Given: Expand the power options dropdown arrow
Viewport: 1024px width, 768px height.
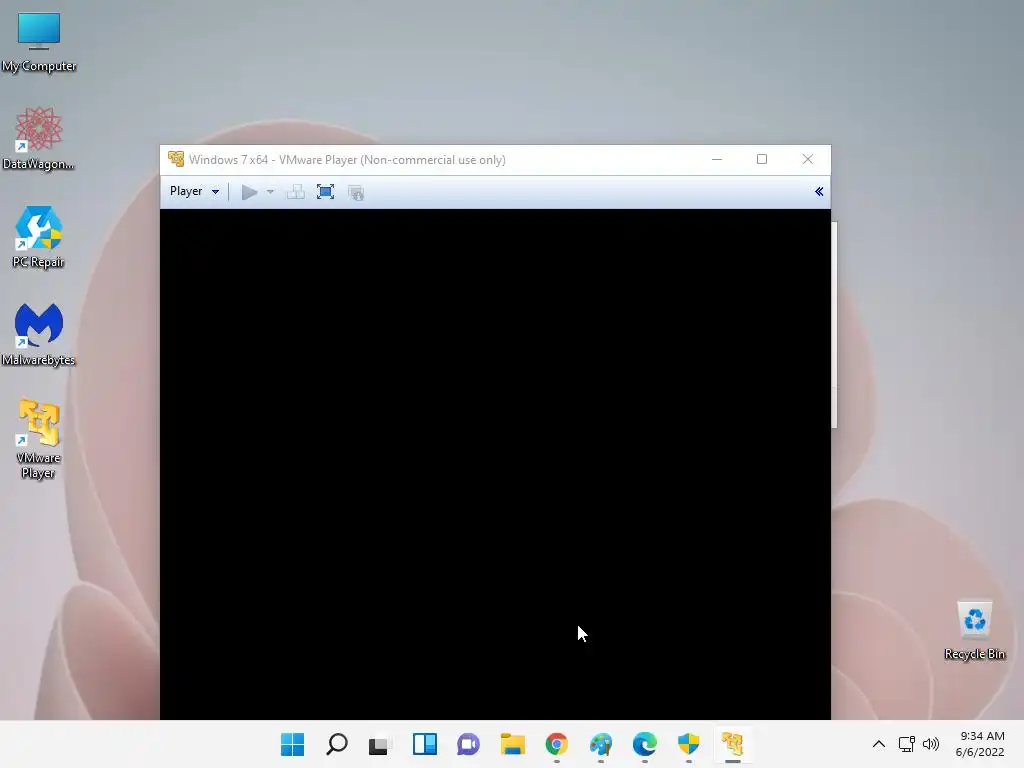Looking at the screenshot, I should click(270, 192).
